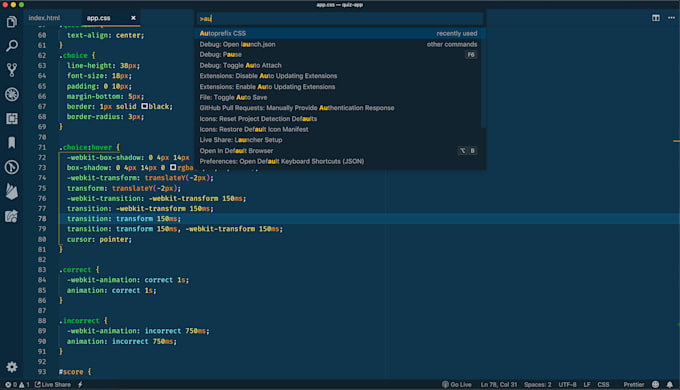The height and width of the screenshot is (390, 680).
Task: Select Debug: Open launch.json command
Action: coord(340,44)
